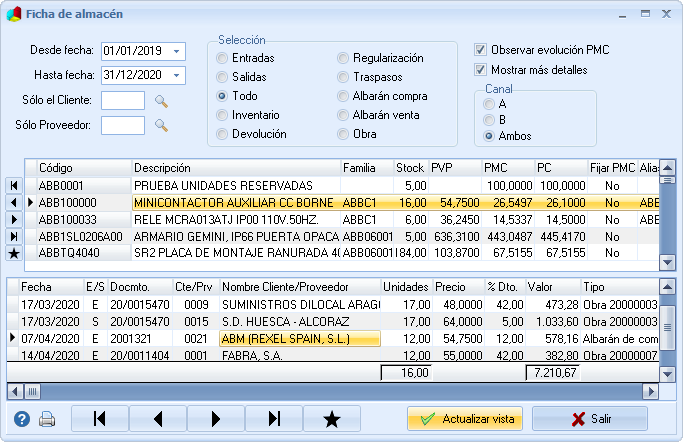Click SUMINISTROS DILOCAL movement row name
The image size is (683, 442).
(x=301, y=305)
